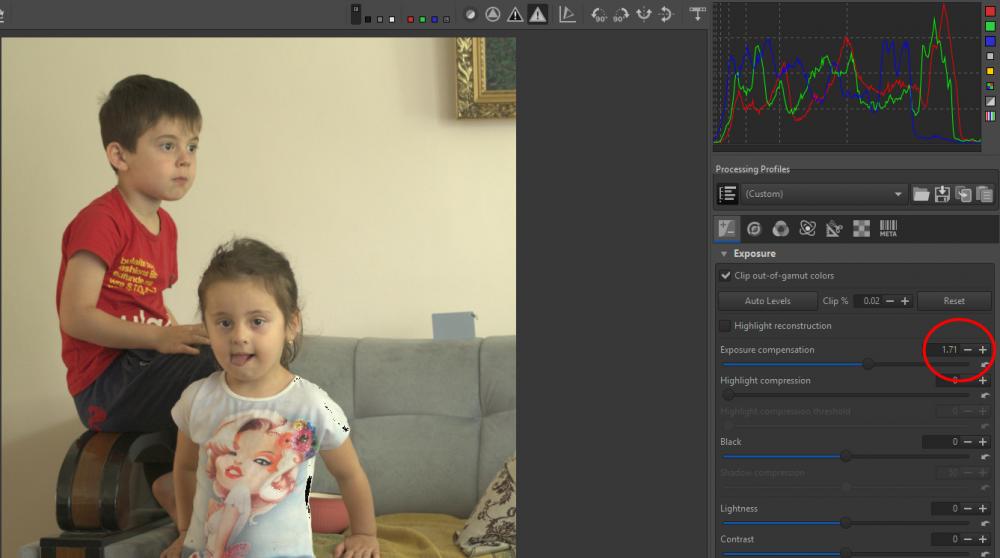Enable Highlight reconstruction

(x=725, y=326)
